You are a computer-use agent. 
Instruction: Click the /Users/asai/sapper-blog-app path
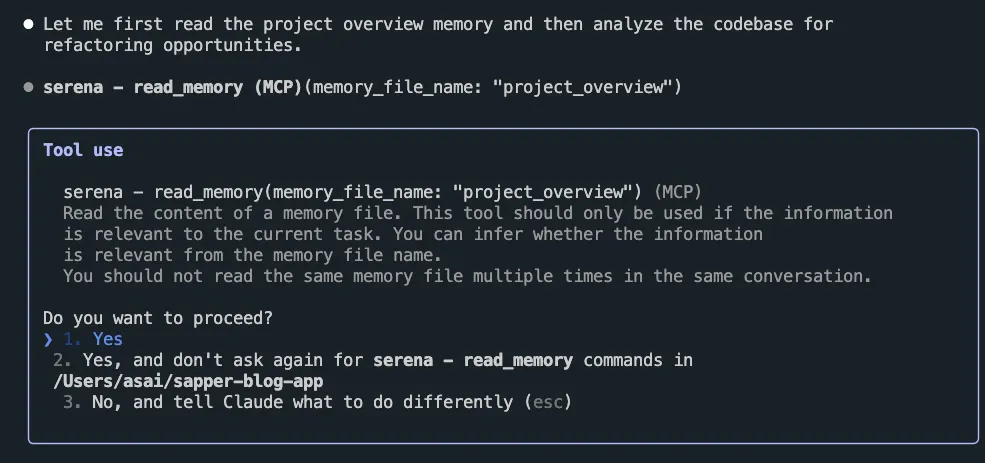(188, 381)
